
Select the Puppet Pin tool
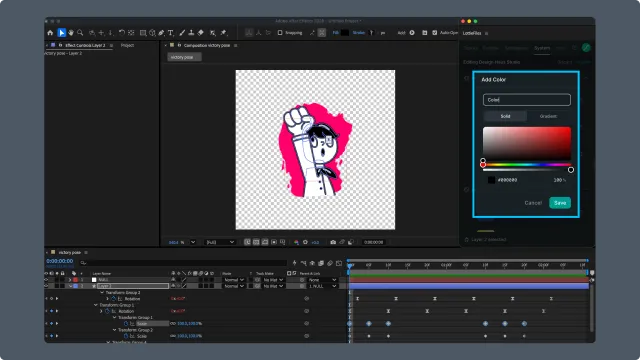click(223, 33)
